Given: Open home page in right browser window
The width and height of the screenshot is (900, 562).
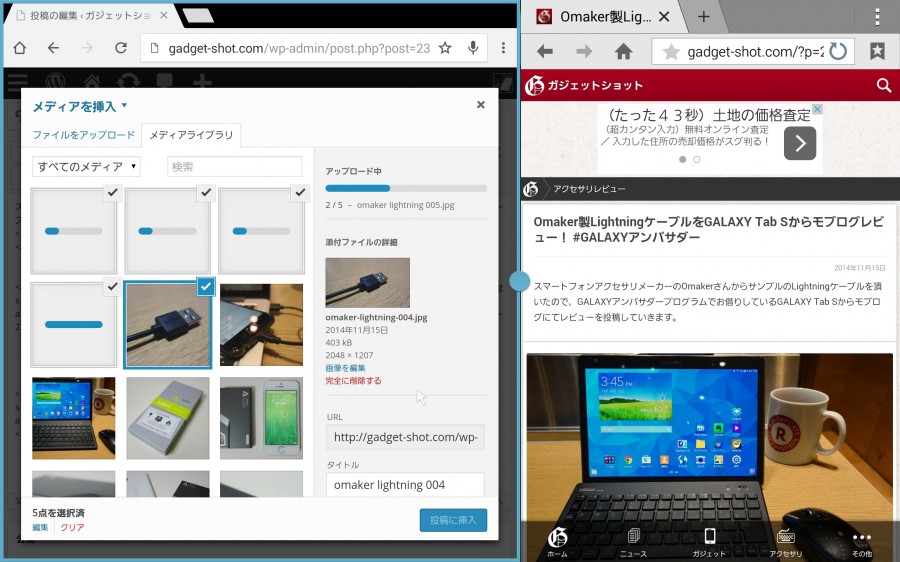Looking at the screenshot, I should tap(623, 52).
